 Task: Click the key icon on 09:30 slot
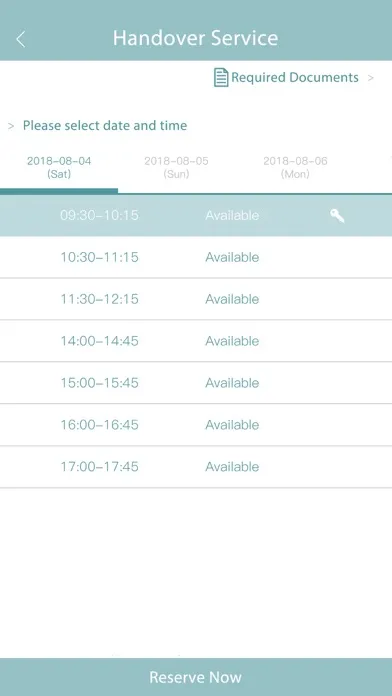click(337, 216)
